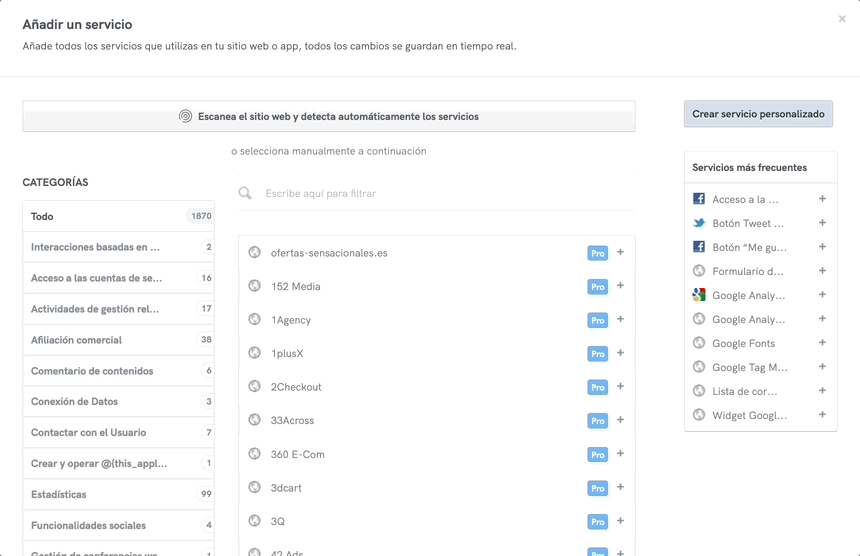Click the Twitter Botón Tweet icon

(x=699, y=223)
